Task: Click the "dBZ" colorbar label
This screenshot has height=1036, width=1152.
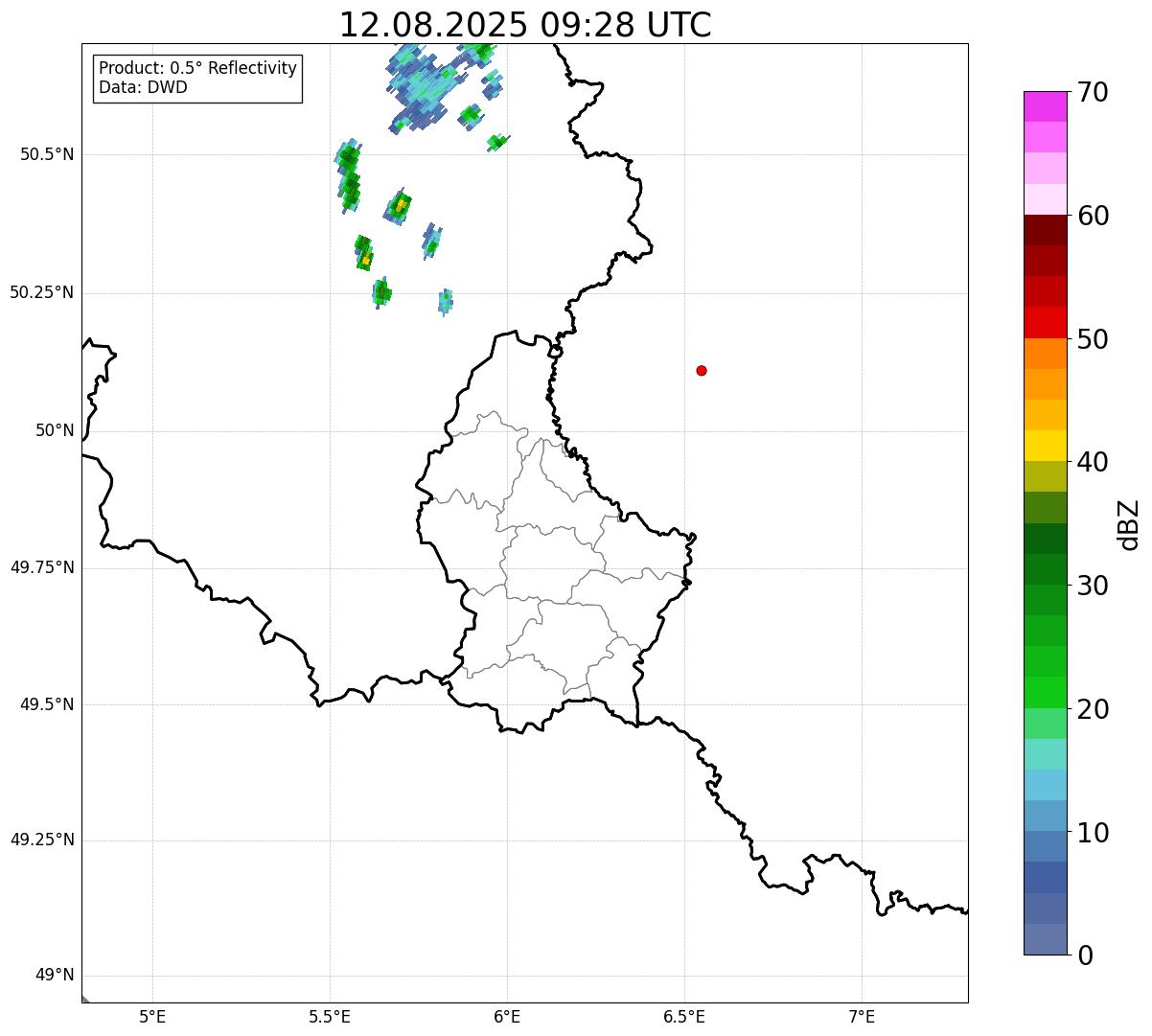Action: (x=1129, y=524)
